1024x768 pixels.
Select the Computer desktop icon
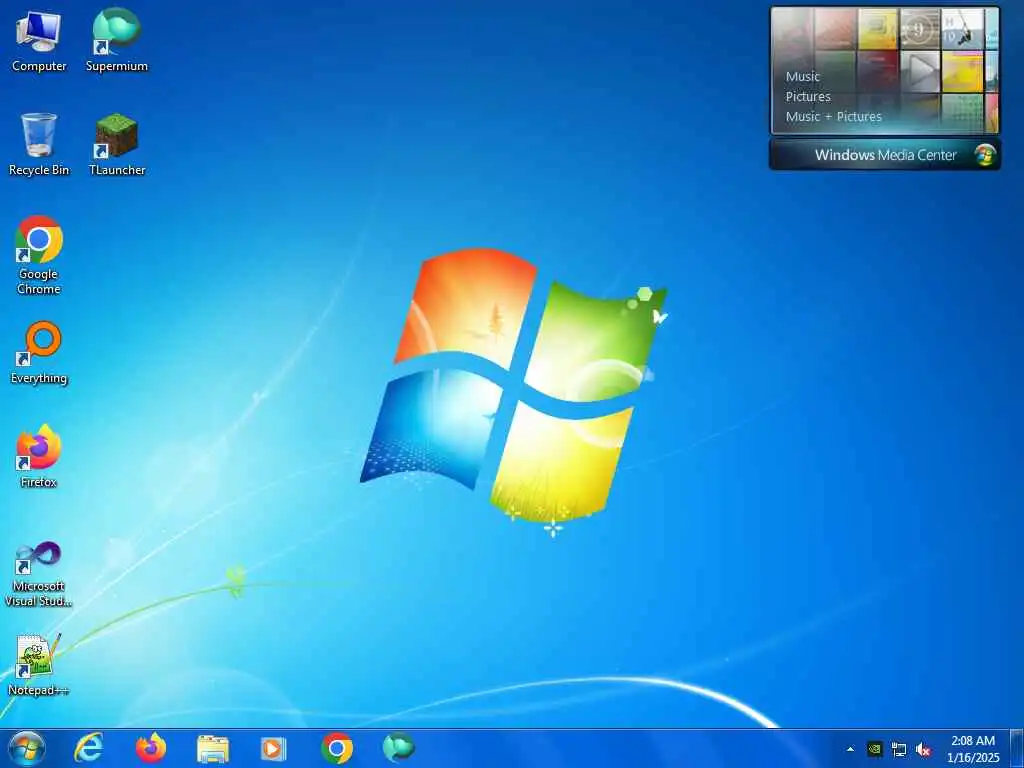point(39,40)
